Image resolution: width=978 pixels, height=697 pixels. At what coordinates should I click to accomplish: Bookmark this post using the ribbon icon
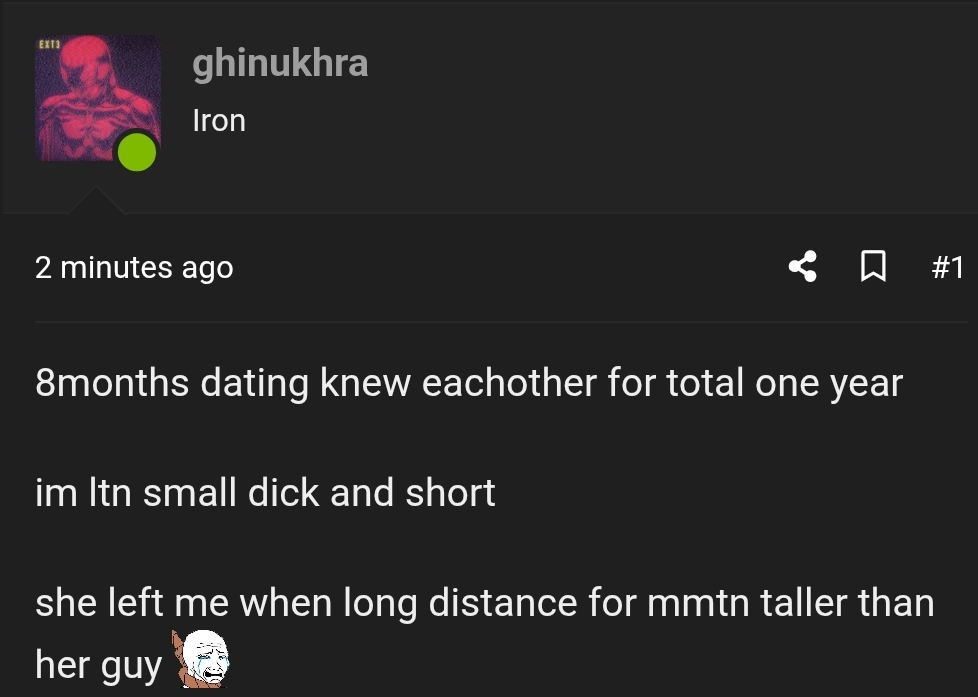873,267
